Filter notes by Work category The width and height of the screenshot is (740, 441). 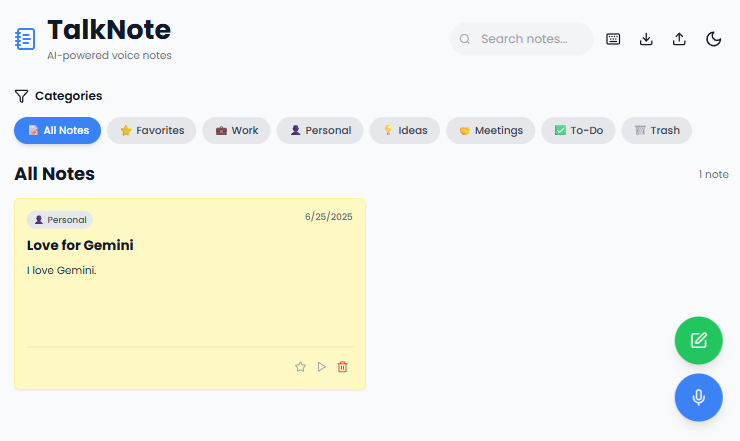click(236, 130)
